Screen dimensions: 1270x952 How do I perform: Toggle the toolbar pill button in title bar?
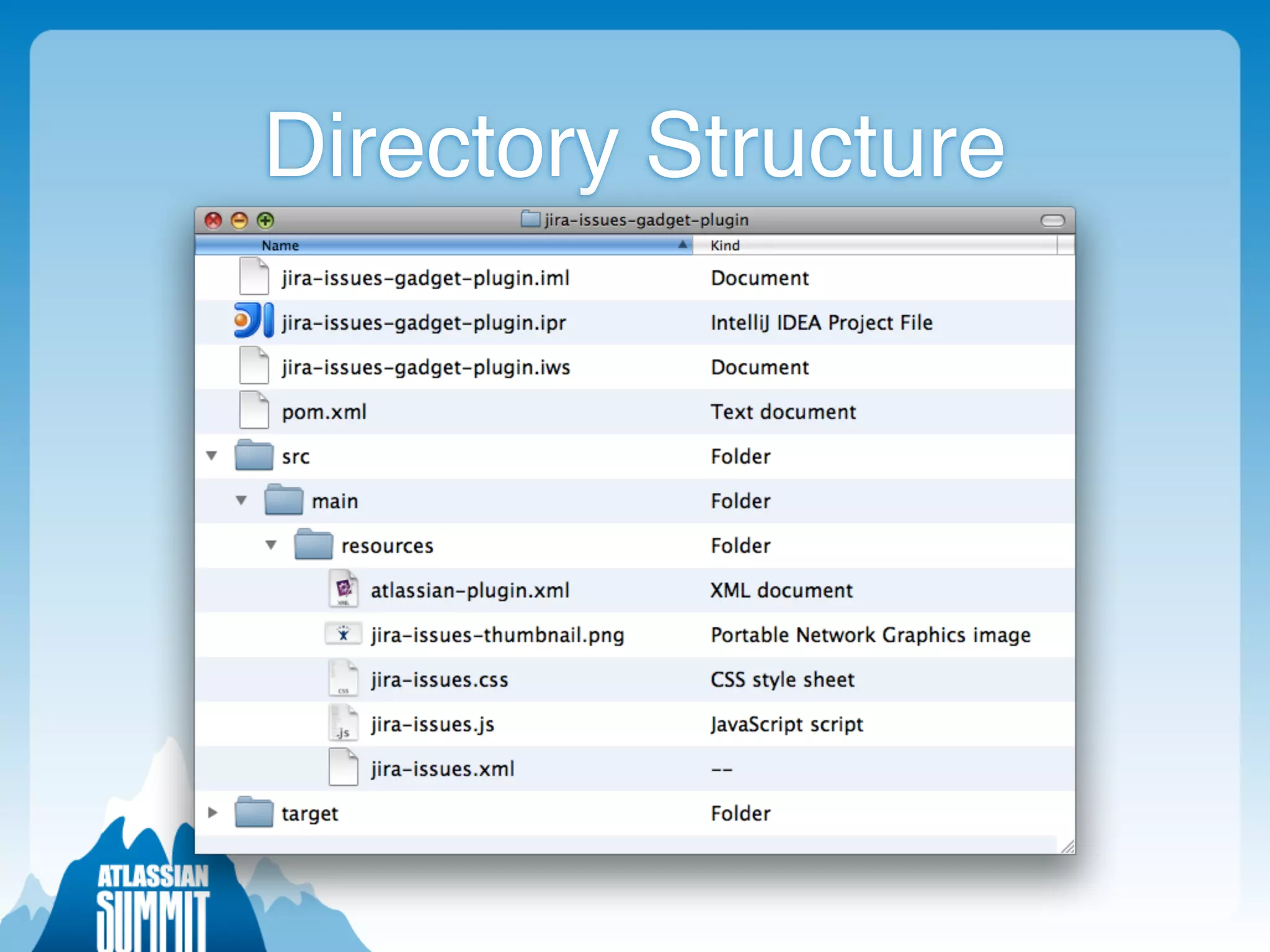(1052, 220)
